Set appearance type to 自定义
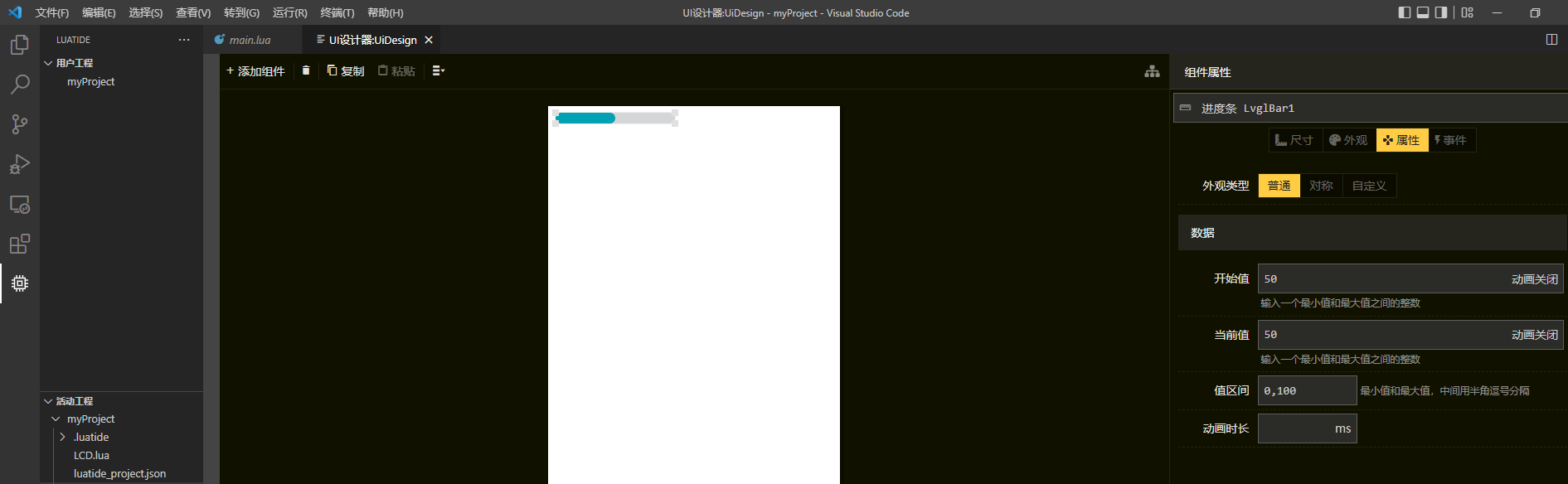The height and width of the screenshot is (484, 1568). (1369, 186)
